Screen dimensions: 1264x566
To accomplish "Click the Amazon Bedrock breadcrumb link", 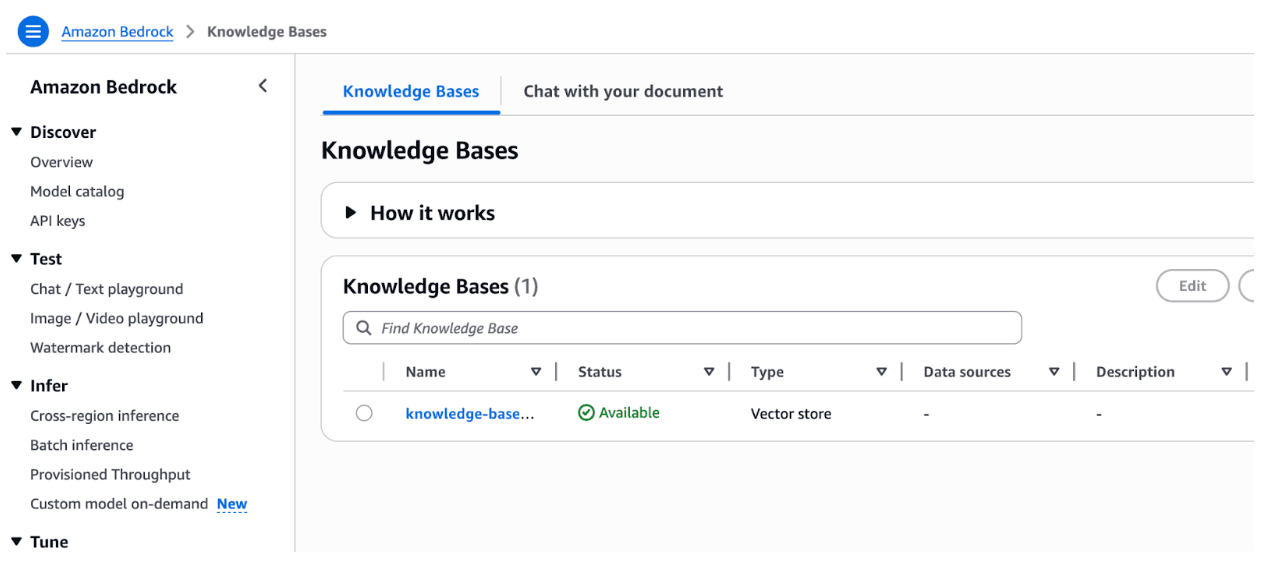I will click(117, 32).
